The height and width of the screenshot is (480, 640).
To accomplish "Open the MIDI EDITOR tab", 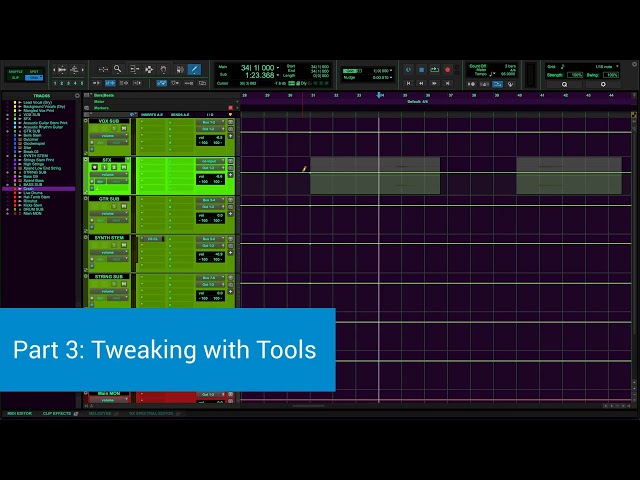I will tap(20, 413).
